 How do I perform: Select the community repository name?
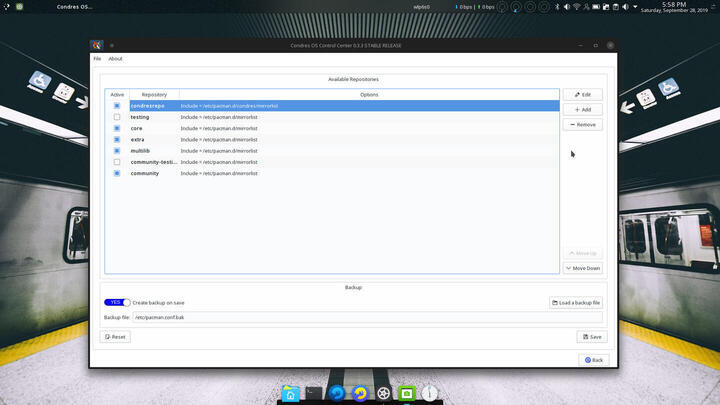point(145,174)
